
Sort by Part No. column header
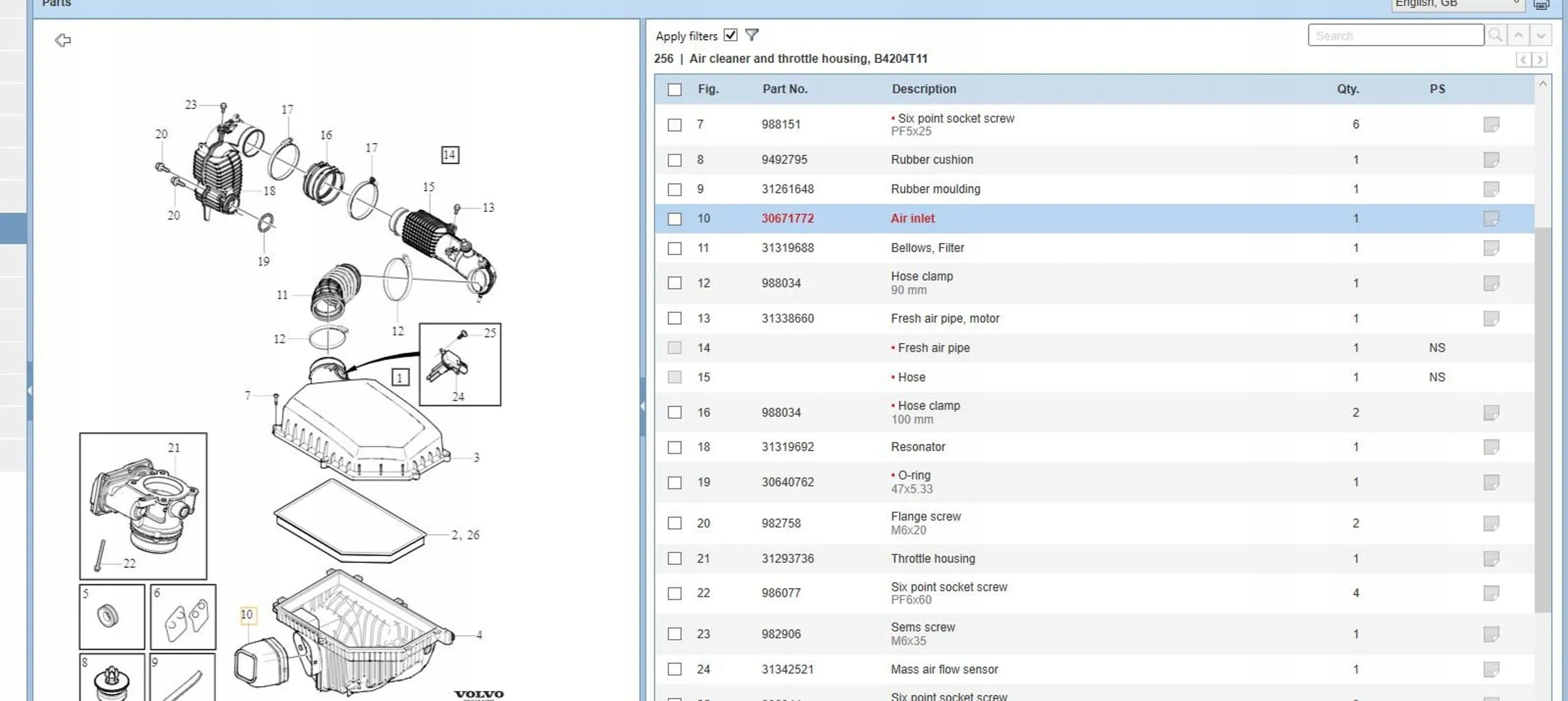pyautogui.click(x=785, y=89)
